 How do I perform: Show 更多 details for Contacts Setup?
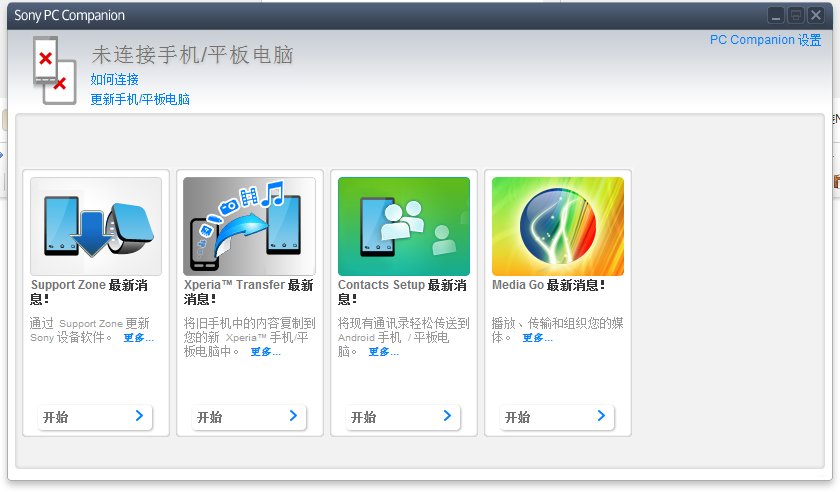click(383, 352)
